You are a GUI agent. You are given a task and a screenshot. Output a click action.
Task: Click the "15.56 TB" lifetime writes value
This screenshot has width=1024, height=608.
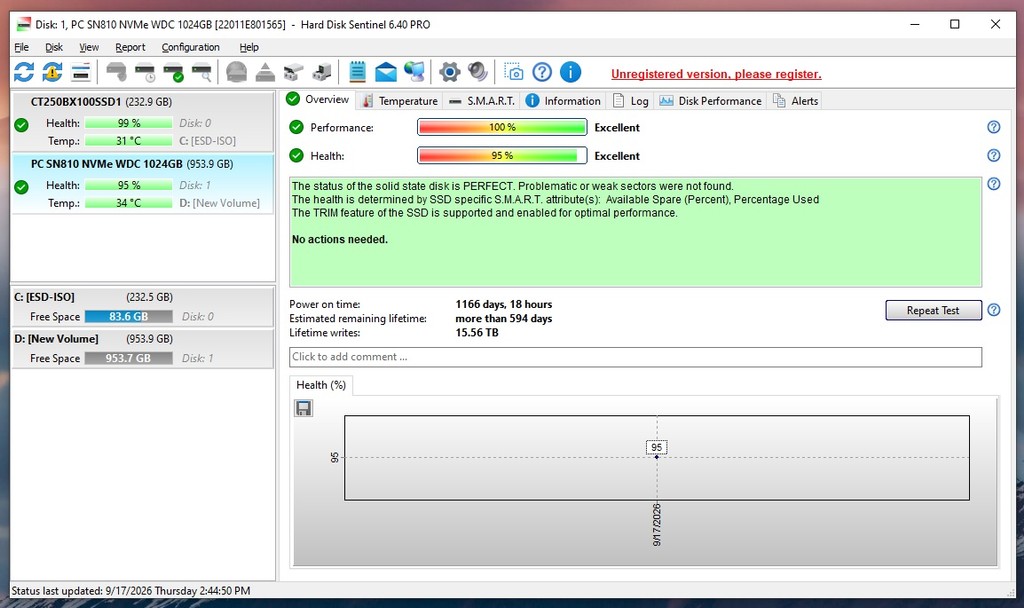(x=477, y=333)
